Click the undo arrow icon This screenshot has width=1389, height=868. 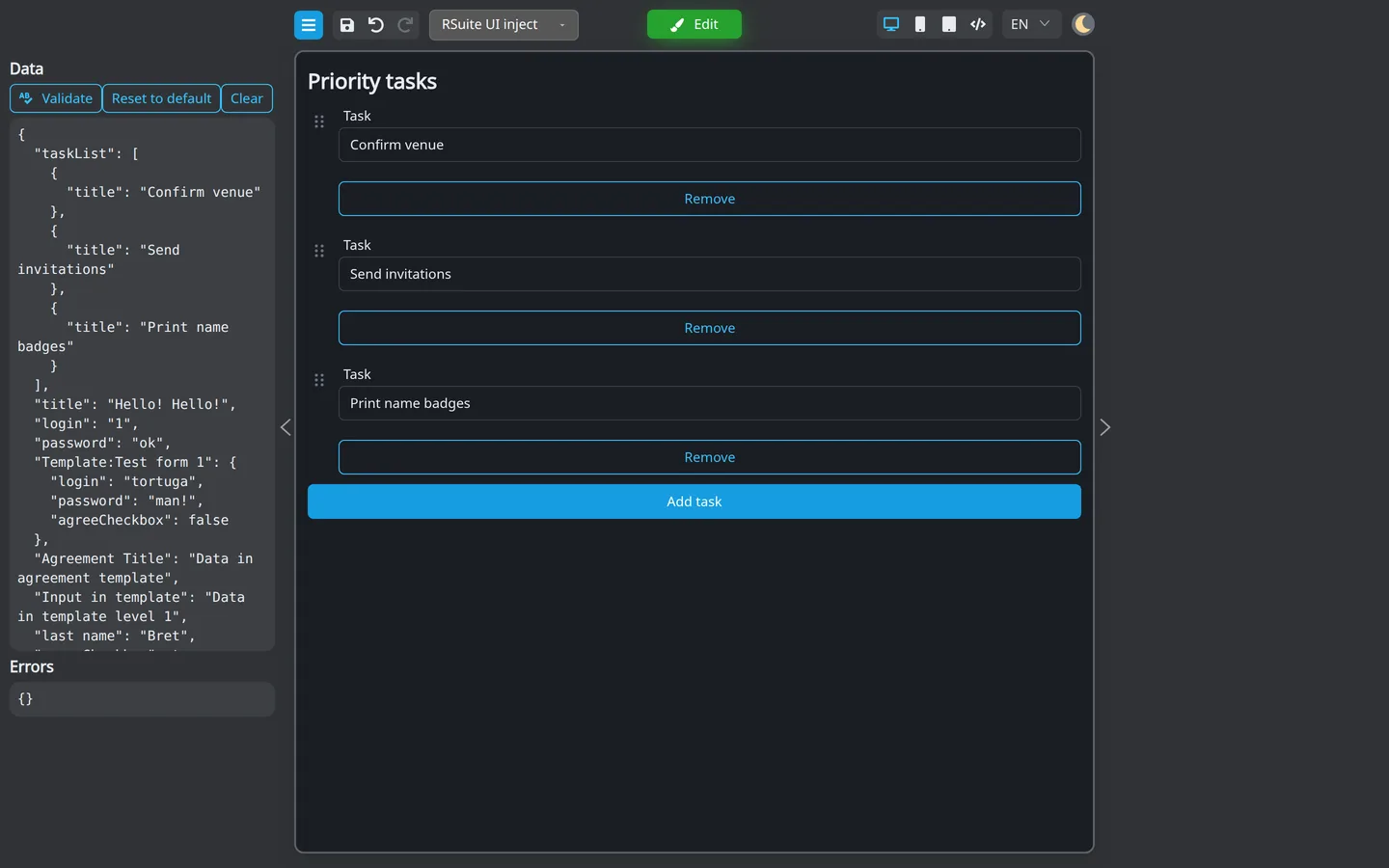(x=376, y=25)
